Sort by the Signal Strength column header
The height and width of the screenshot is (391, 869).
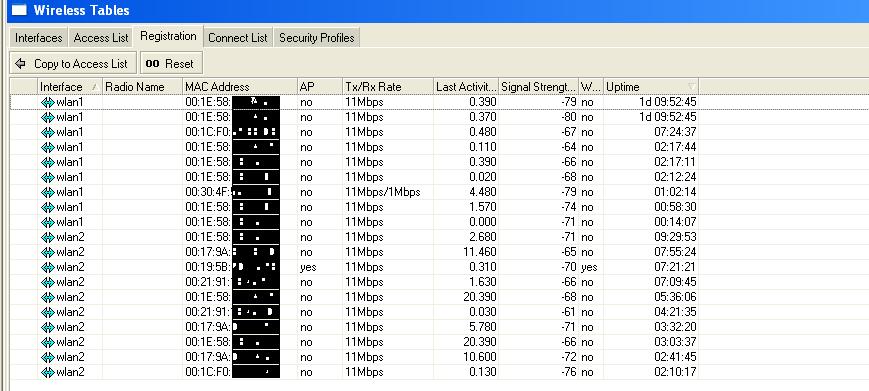tap(539, 87)
